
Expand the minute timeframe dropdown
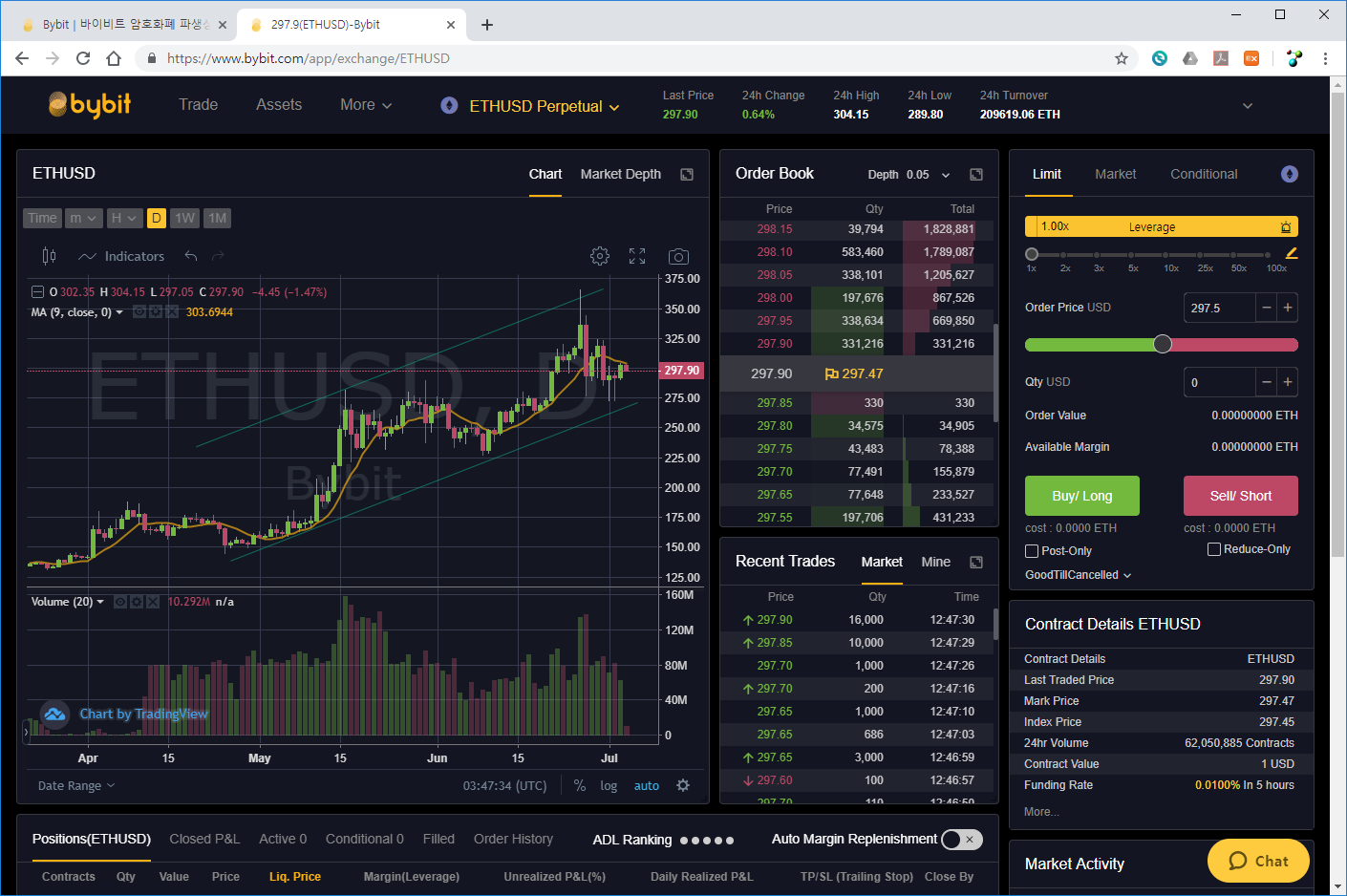(x=83, y=218)
